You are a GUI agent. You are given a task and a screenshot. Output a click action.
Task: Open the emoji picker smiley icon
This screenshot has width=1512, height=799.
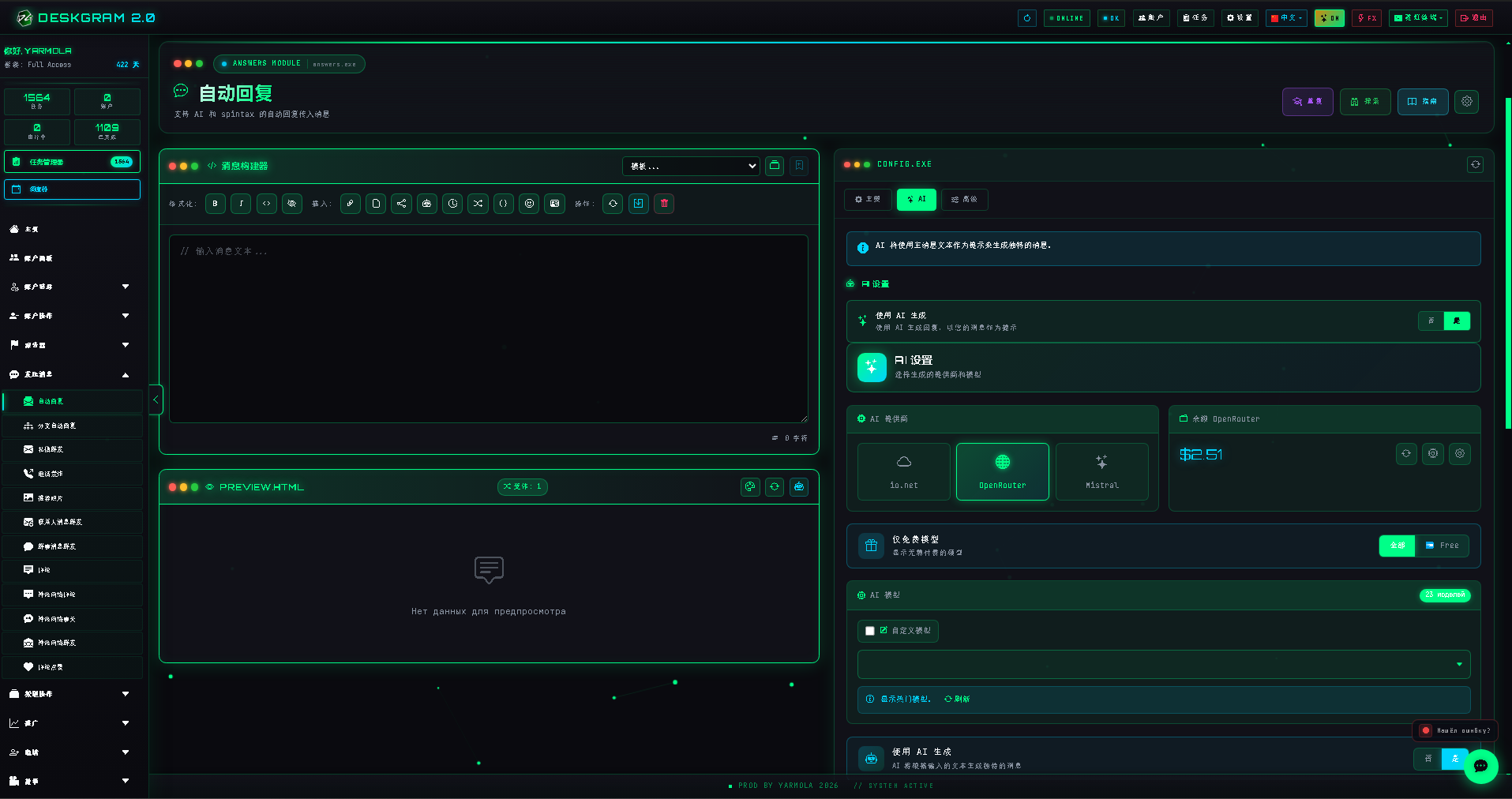[x=529, y=204]
